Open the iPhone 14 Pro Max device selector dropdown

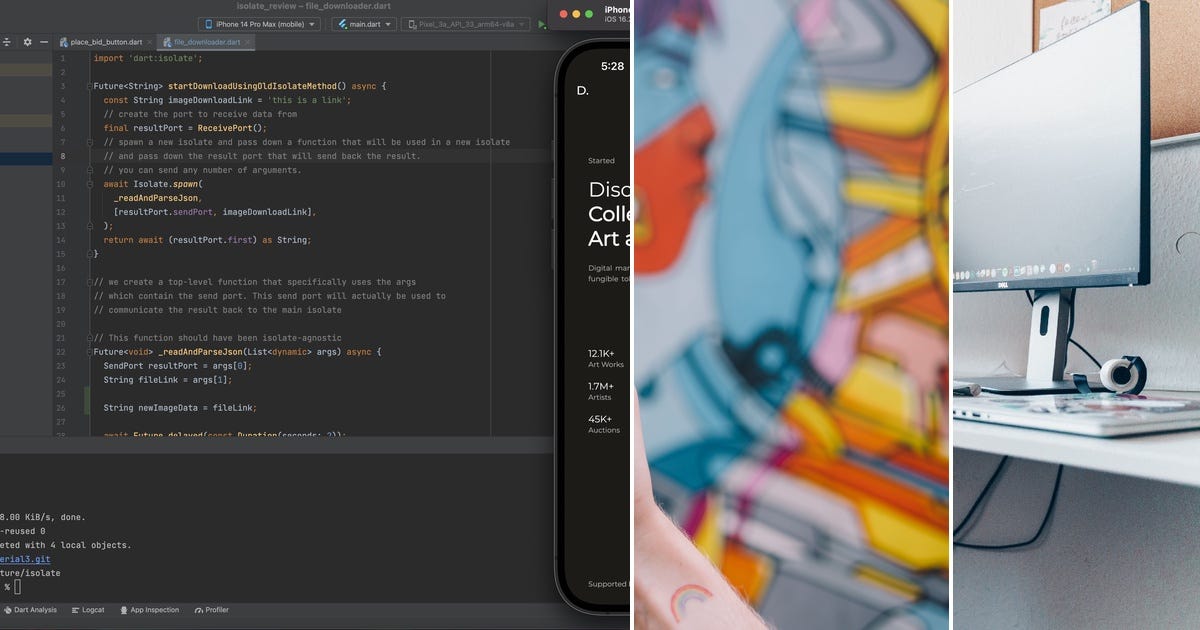click(311, 24)
